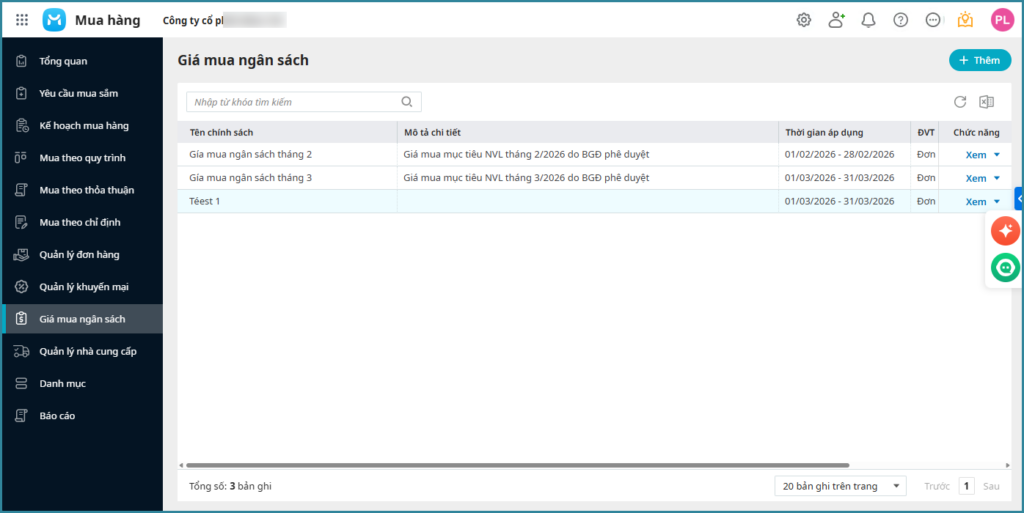Image resolution: width=1024 pixels, height=513 pixels.
Task: Open dropdown arrow beside Xem for tháng 3 row
Action: 997,178
